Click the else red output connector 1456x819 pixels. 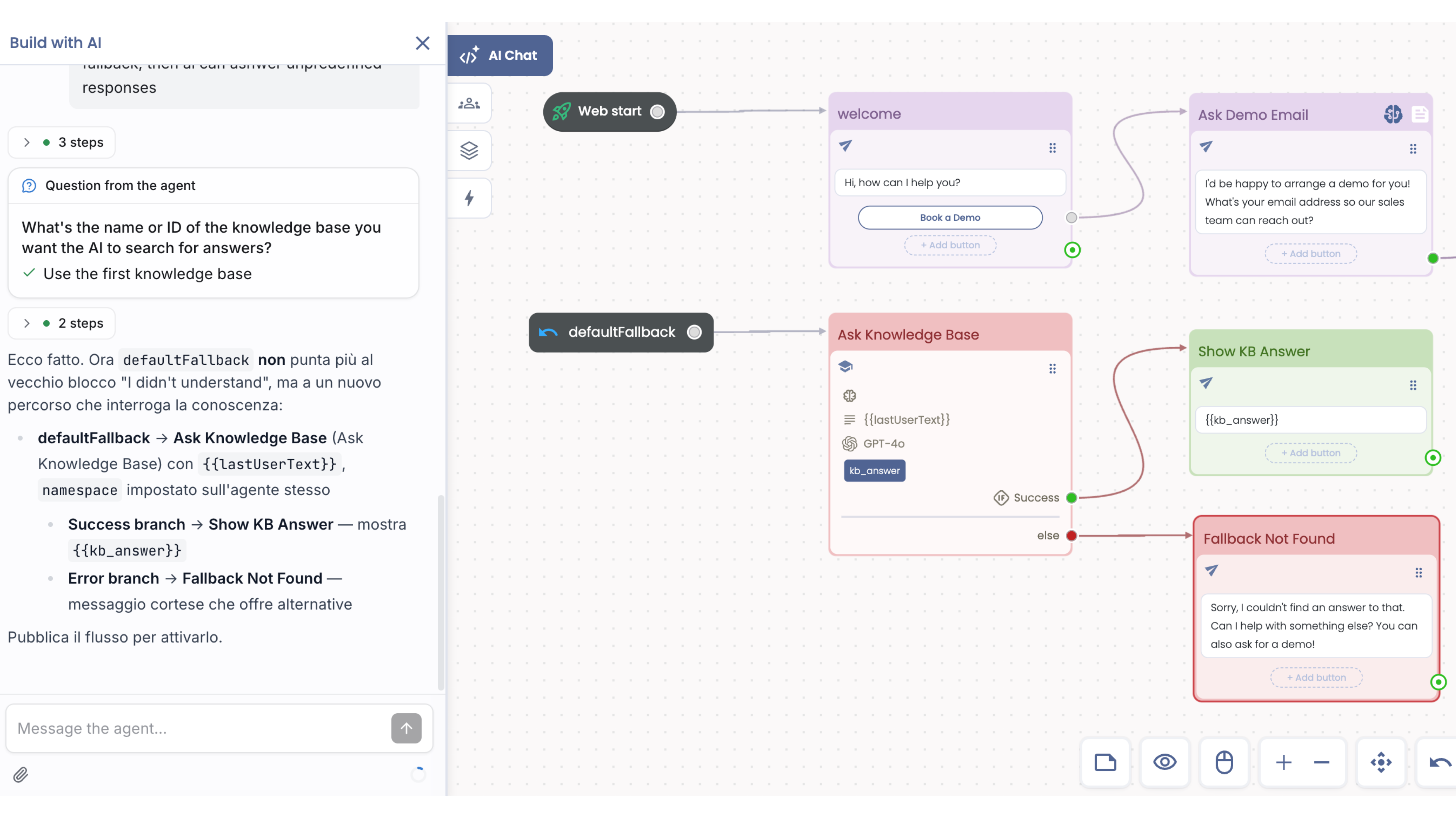[1071, 536]
